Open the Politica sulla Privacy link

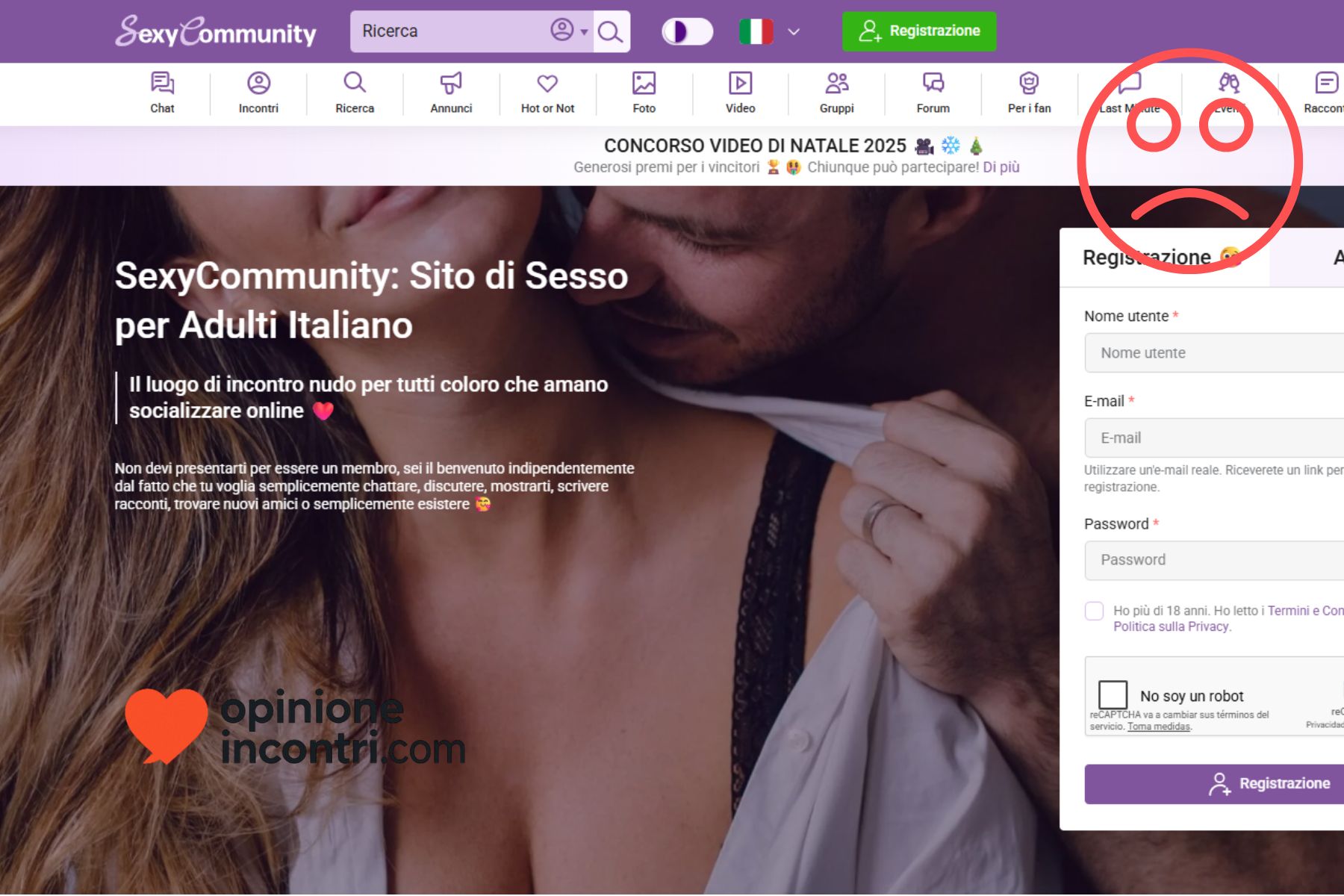pos(1171,626)
